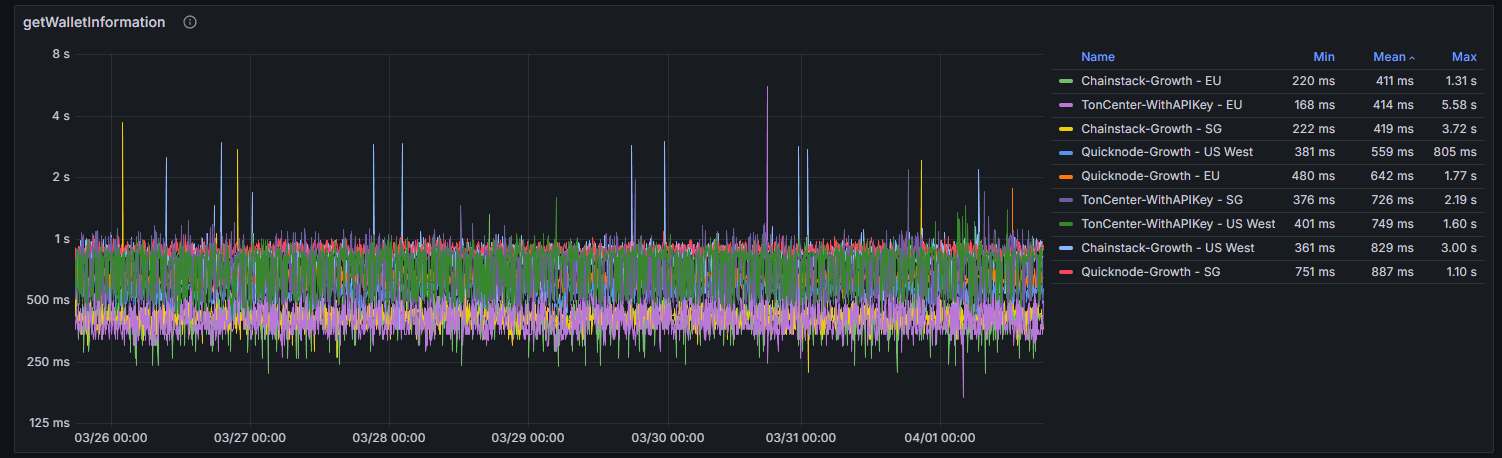
Task: Change color of Quicknode-Growth - US West swatch
Action: click(x=1066, y=153)
